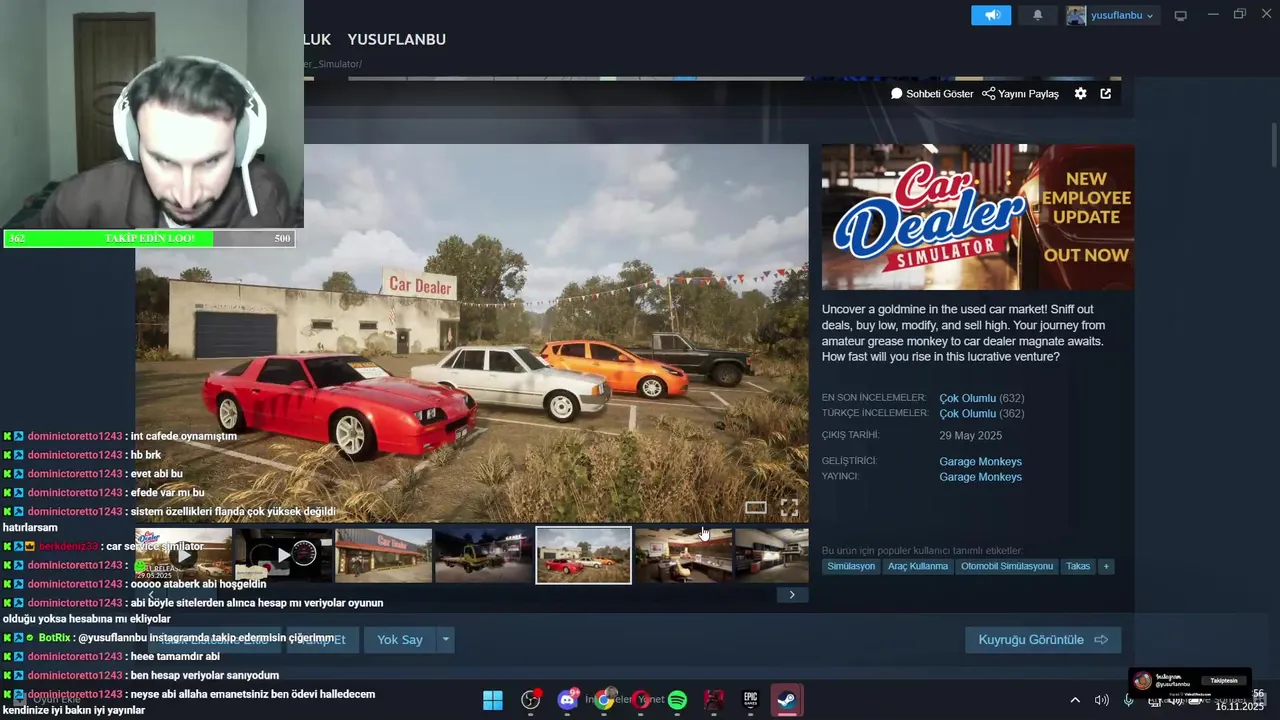
Task: Select the game description paragraph text
Action: point(963,333)
